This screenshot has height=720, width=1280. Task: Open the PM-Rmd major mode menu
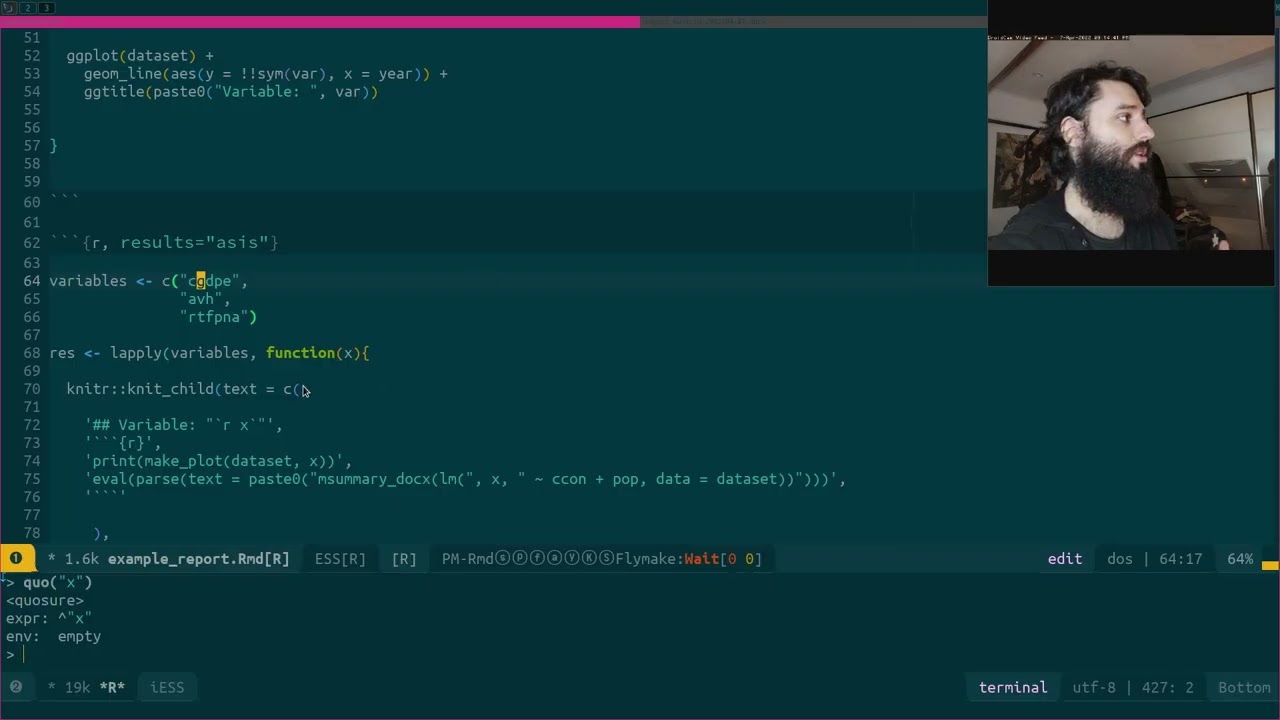point(468,559)
